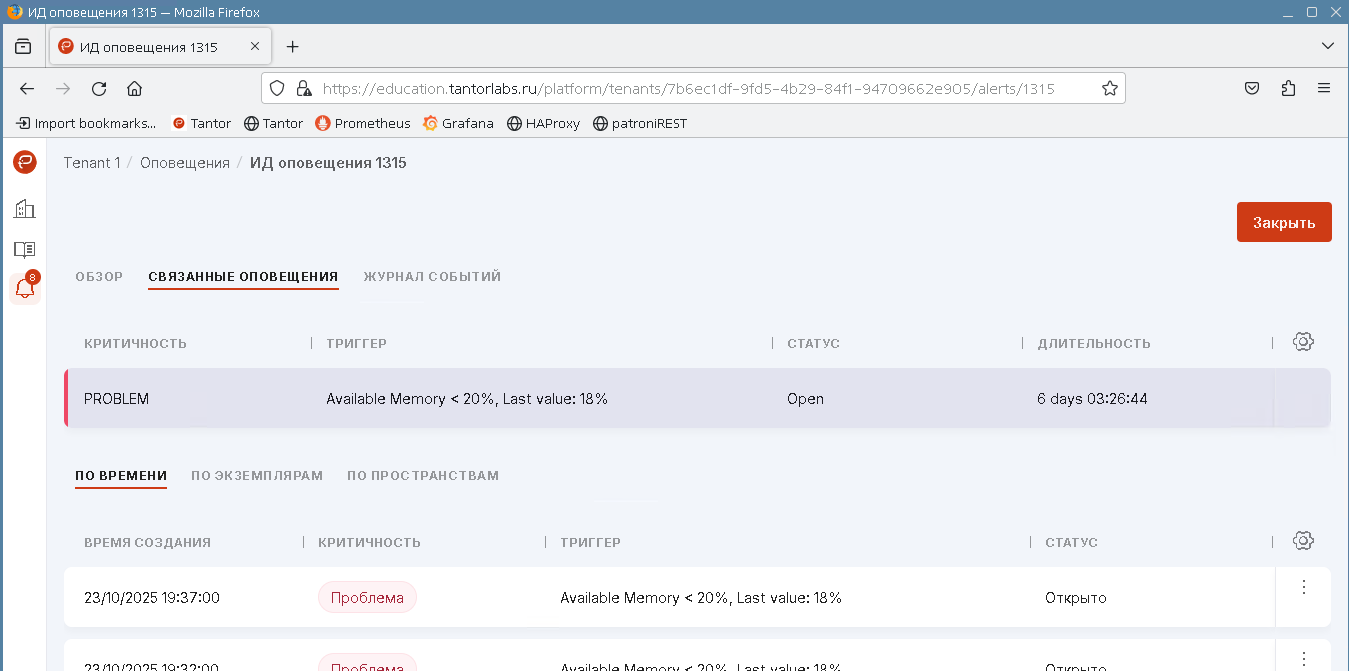Bookmark this page with star icon
Image resolution: width=1349 pixels, height=671 pixels.
click(1109, 88)
